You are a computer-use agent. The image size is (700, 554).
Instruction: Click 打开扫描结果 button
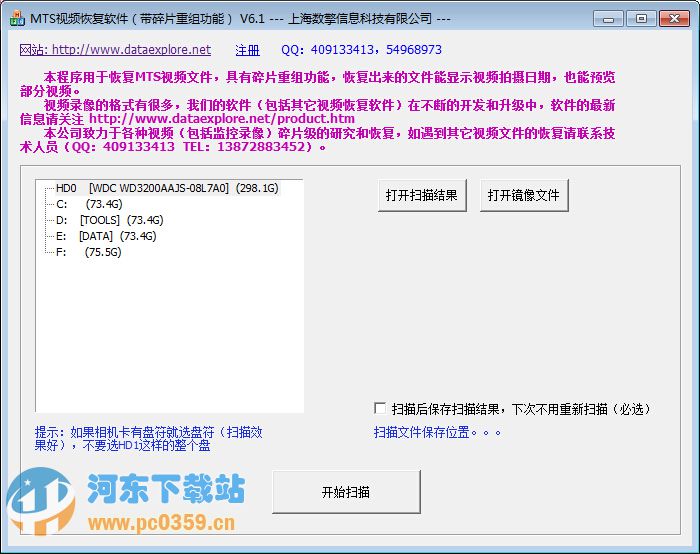(422, 196)
